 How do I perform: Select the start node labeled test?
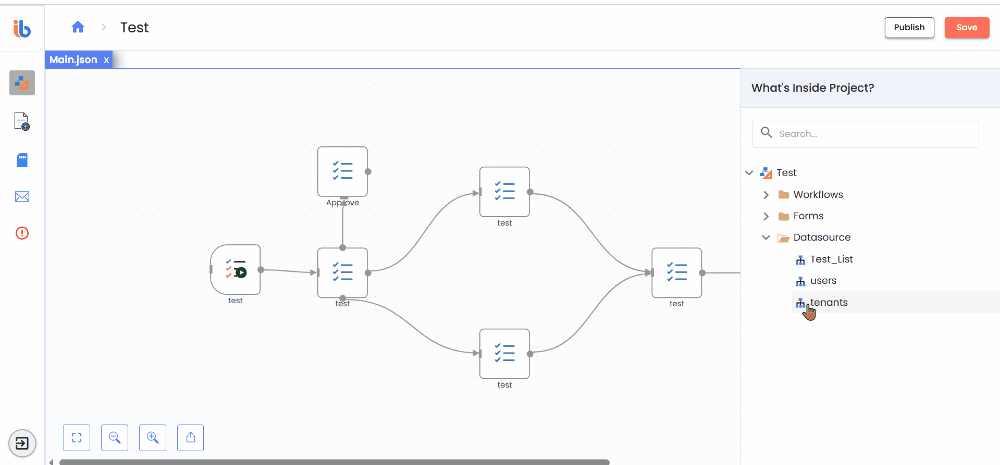[x=235, y=270]
